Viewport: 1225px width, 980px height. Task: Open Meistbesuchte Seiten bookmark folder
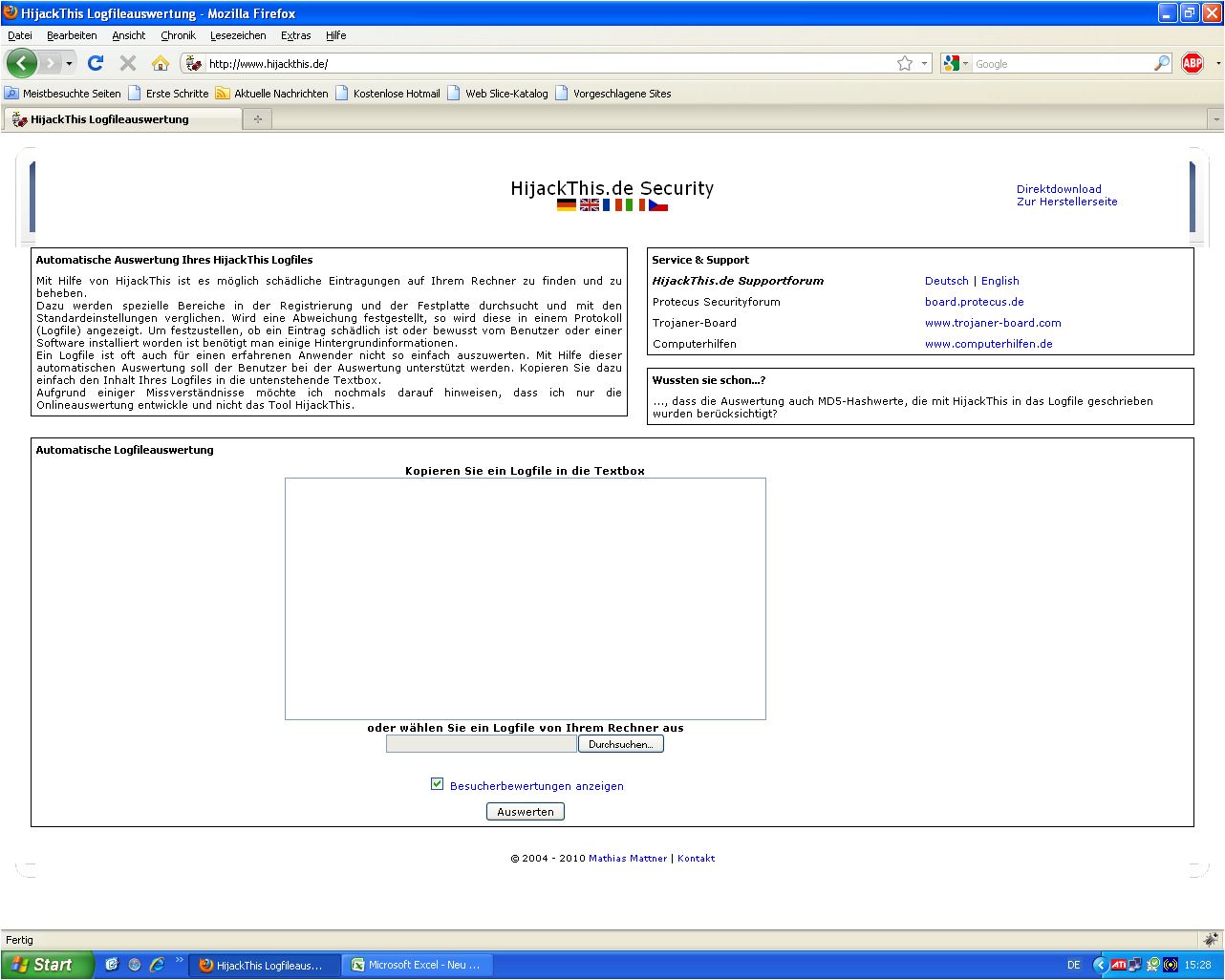tap(63, 94)
